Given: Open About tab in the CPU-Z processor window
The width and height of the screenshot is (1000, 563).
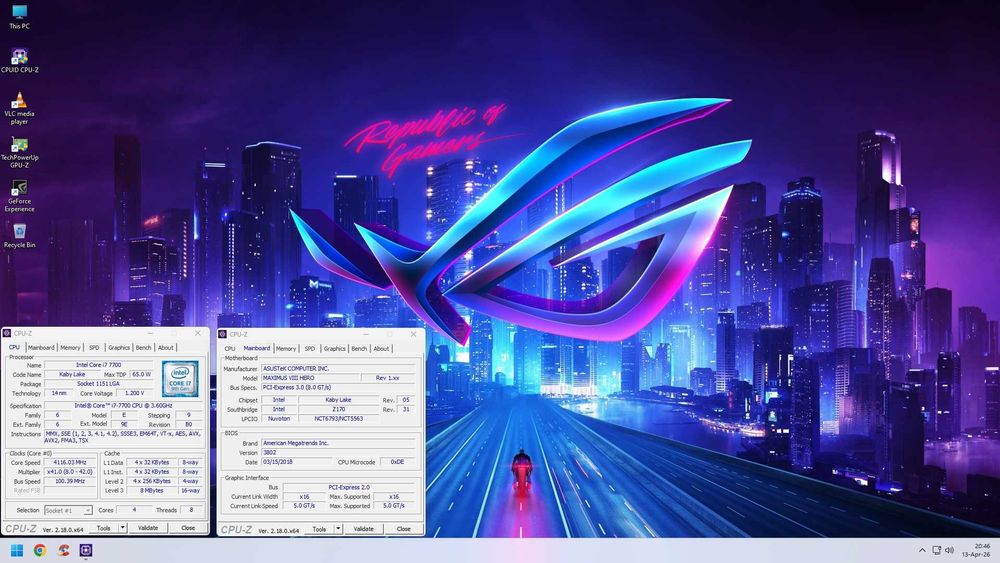Looking at the screenshot, I should click(x=166, y=347).
